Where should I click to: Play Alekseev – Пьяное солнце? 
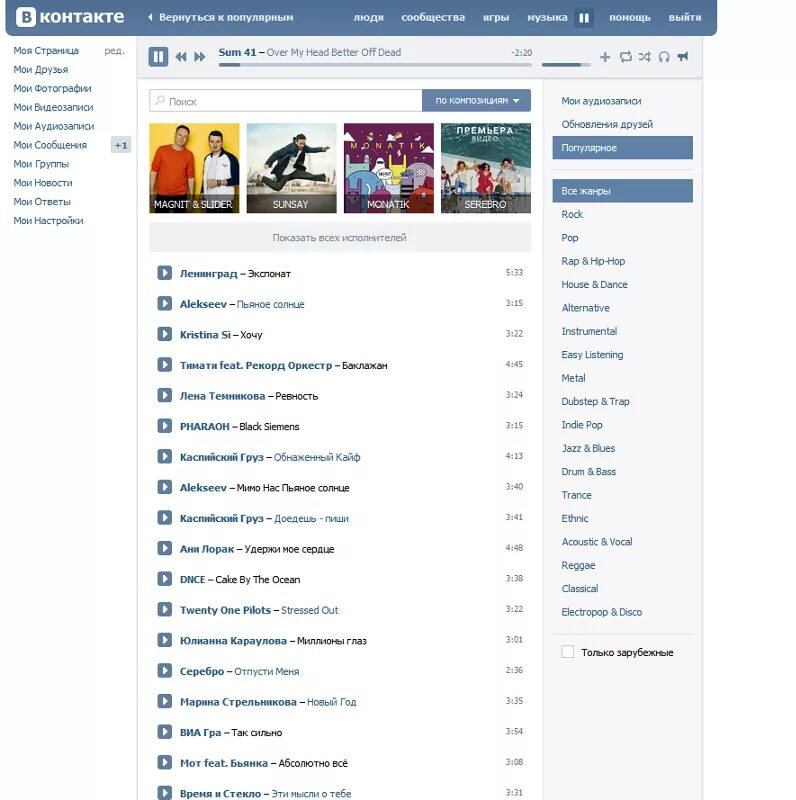coord(164,303)
